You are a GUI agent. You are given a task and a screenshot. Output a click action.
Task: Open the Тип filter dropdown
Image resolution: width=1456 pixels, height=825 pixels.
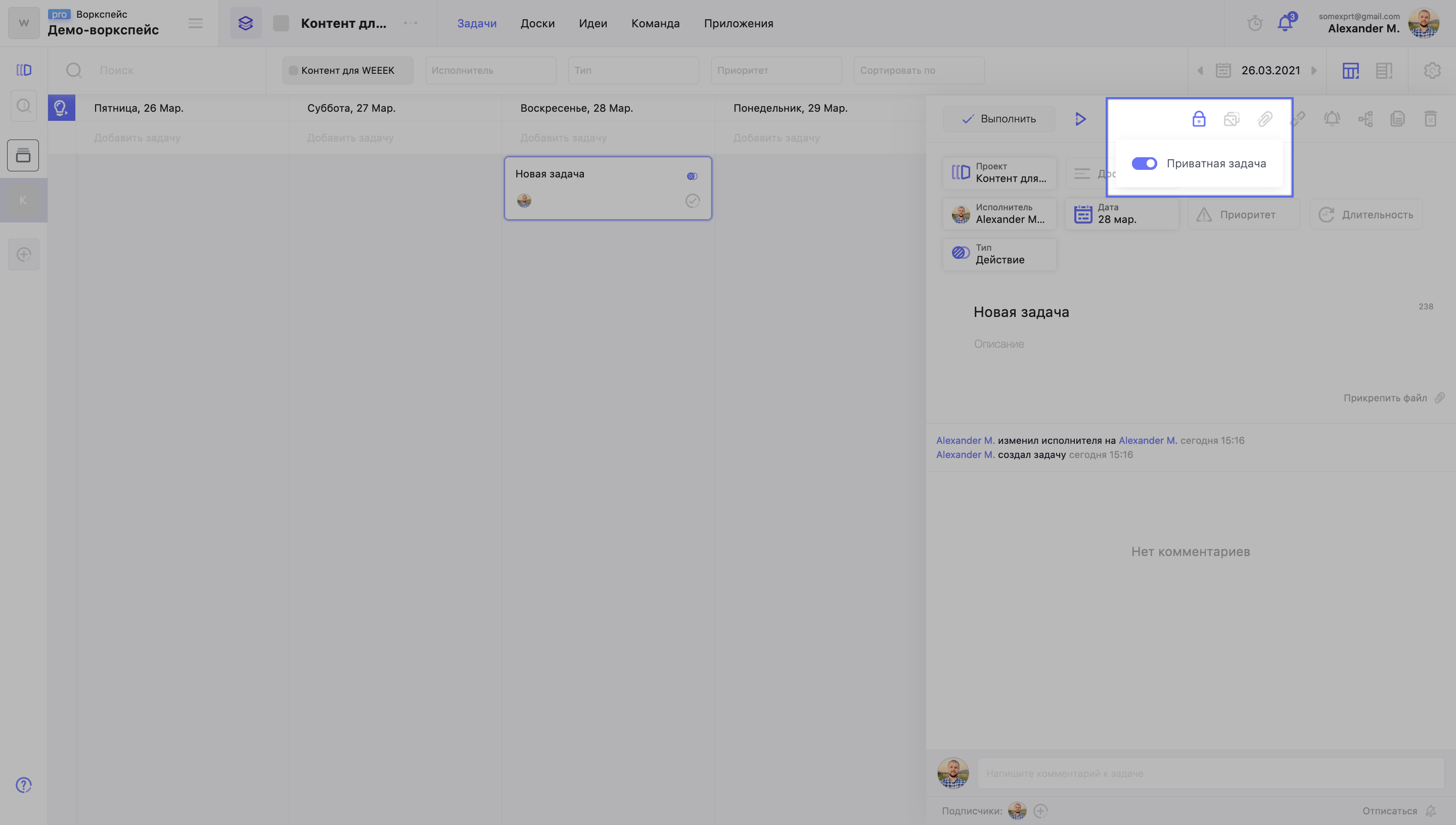(x=633, y=70)
